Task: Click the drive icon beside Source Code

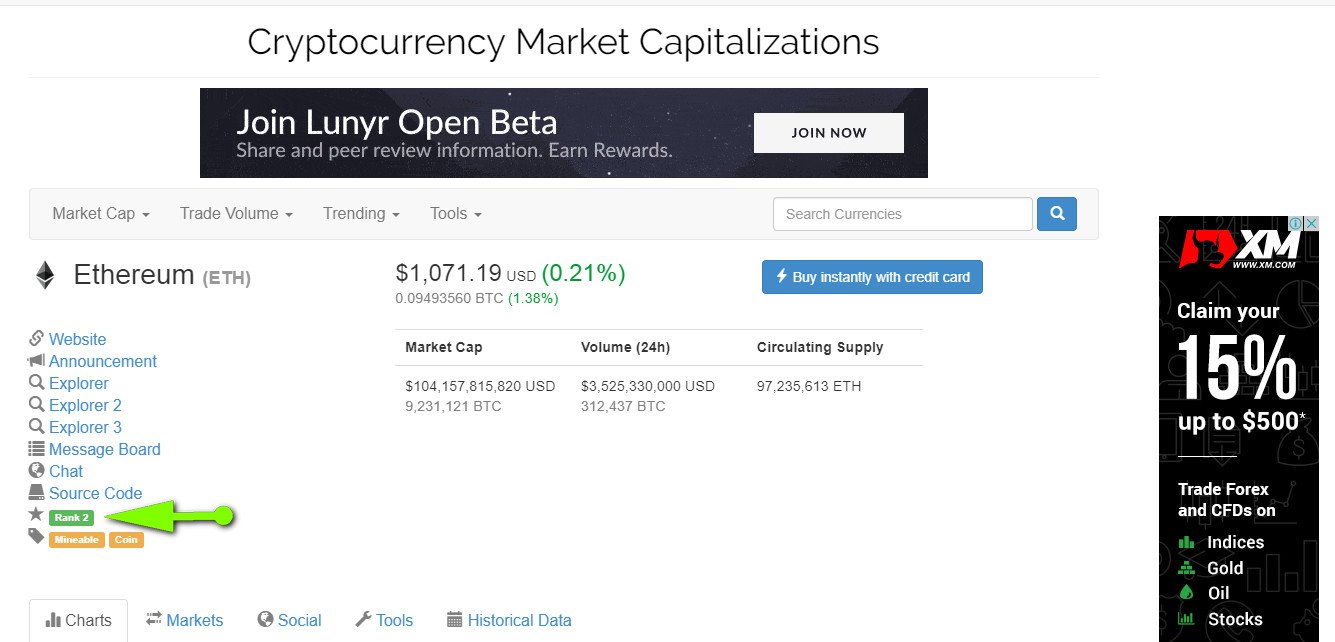Action: pos(37,493)
